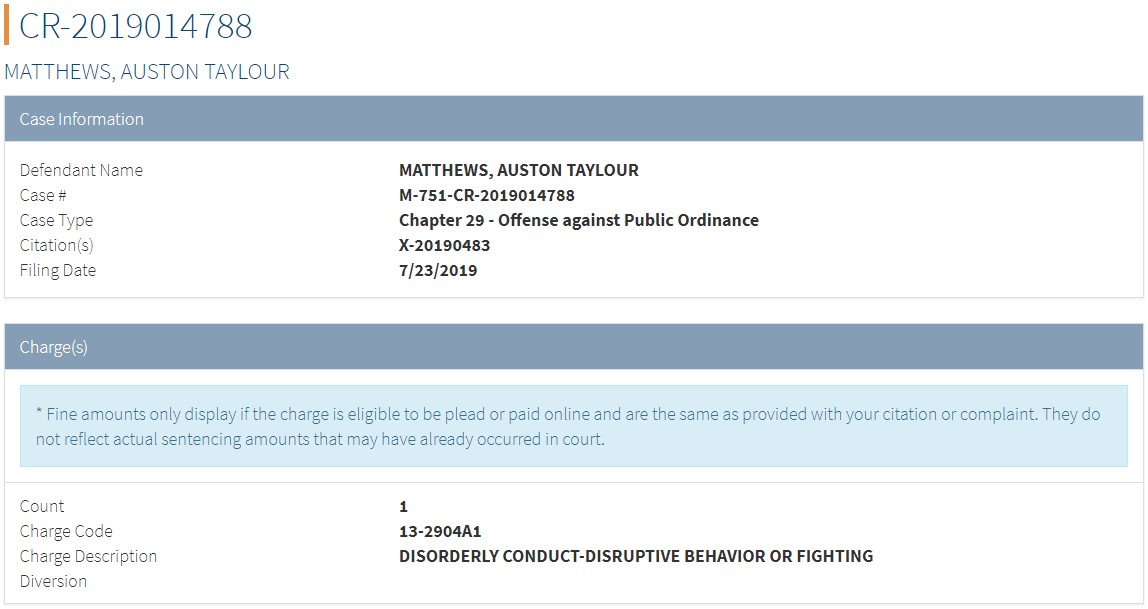This screenshot has width=1148, height=609.
Task: Select the Charge Code field label
Action: point(66,531)
